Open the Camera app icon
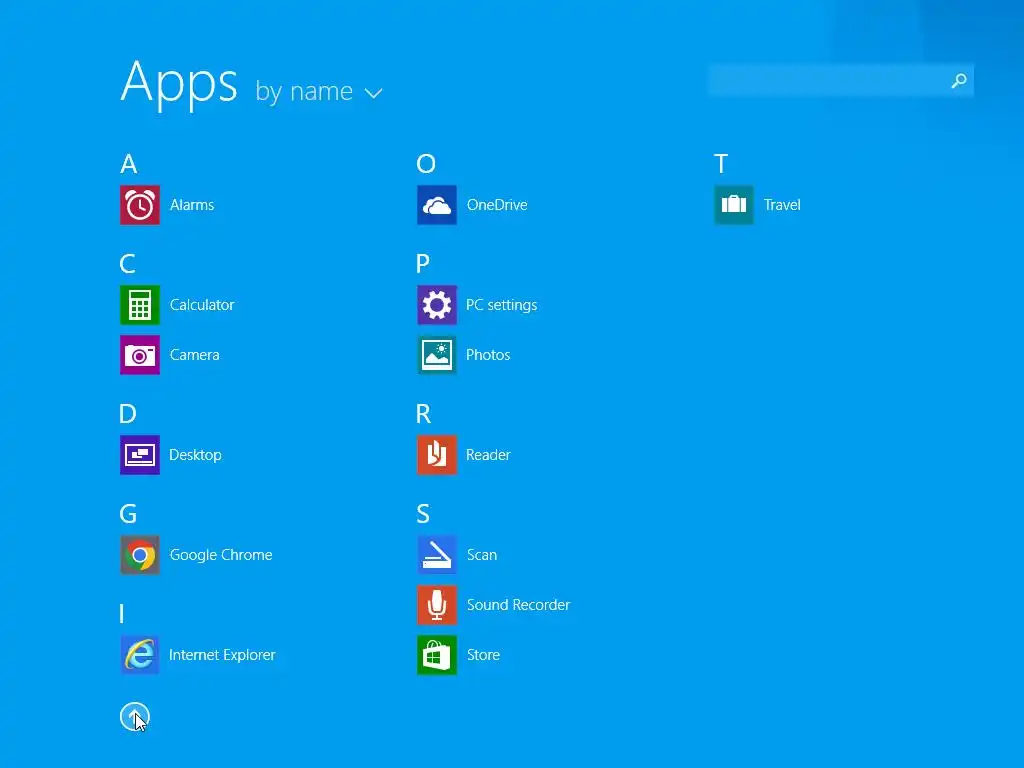The width and height of the screenshot is (1024, 768). [x=140, y=355]
